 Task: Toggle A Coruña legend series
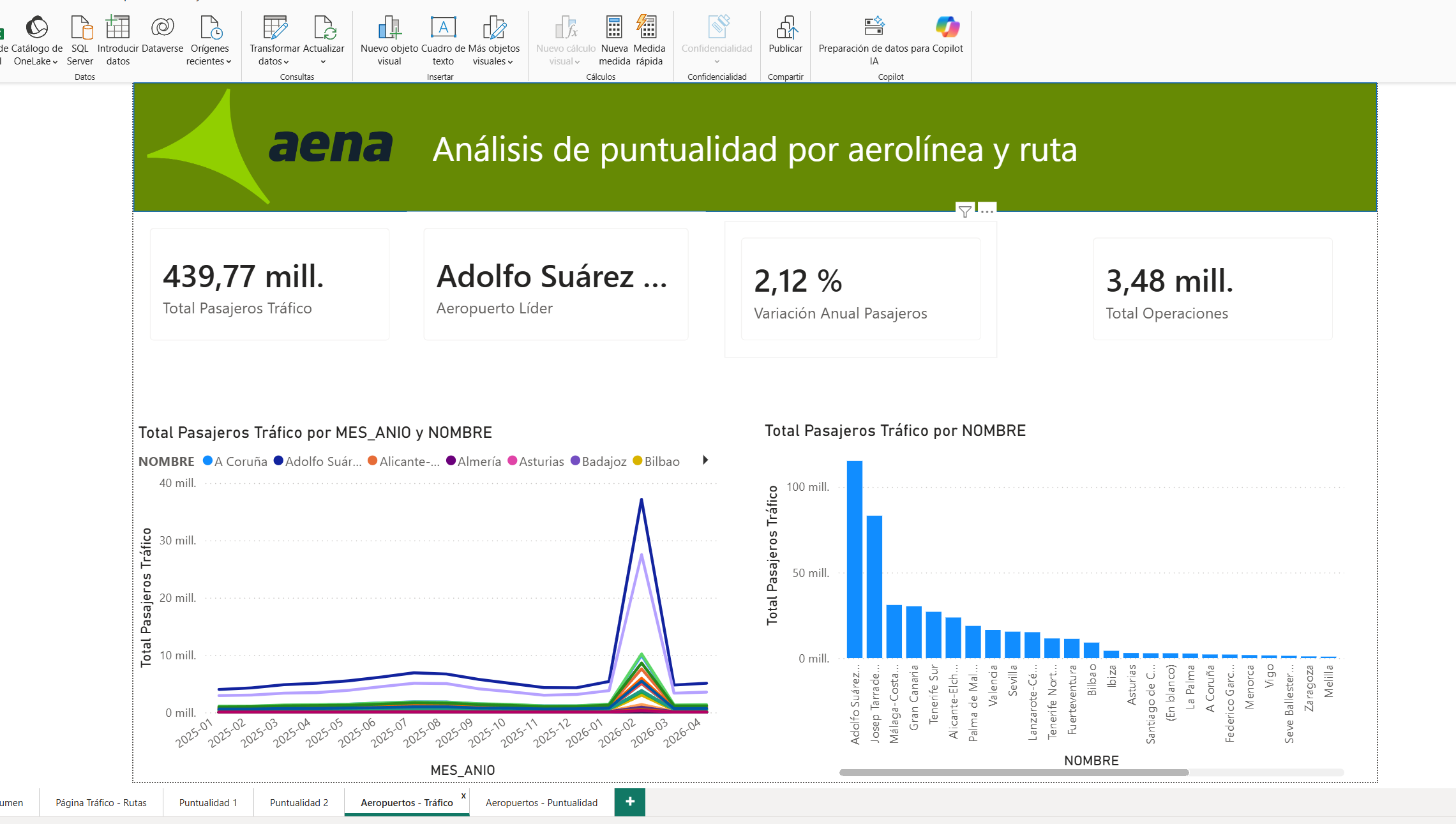pos(235,461)
